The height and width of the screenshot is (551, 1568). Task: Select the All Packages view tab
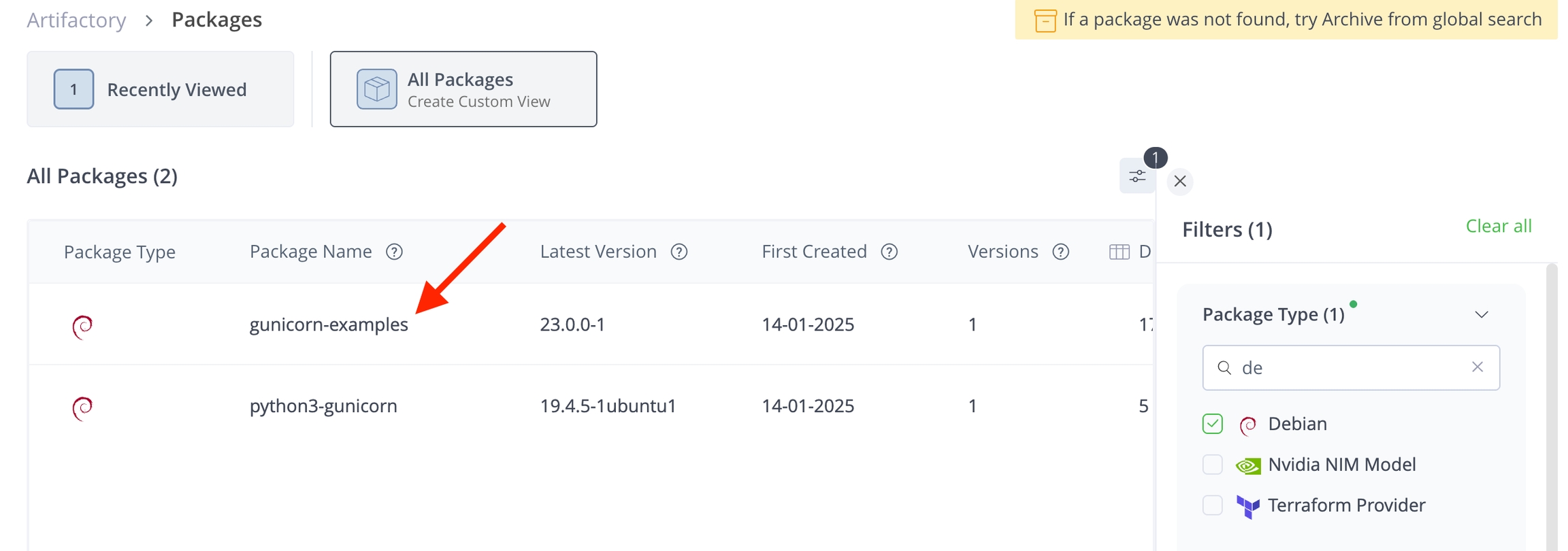tap(463, 89)
